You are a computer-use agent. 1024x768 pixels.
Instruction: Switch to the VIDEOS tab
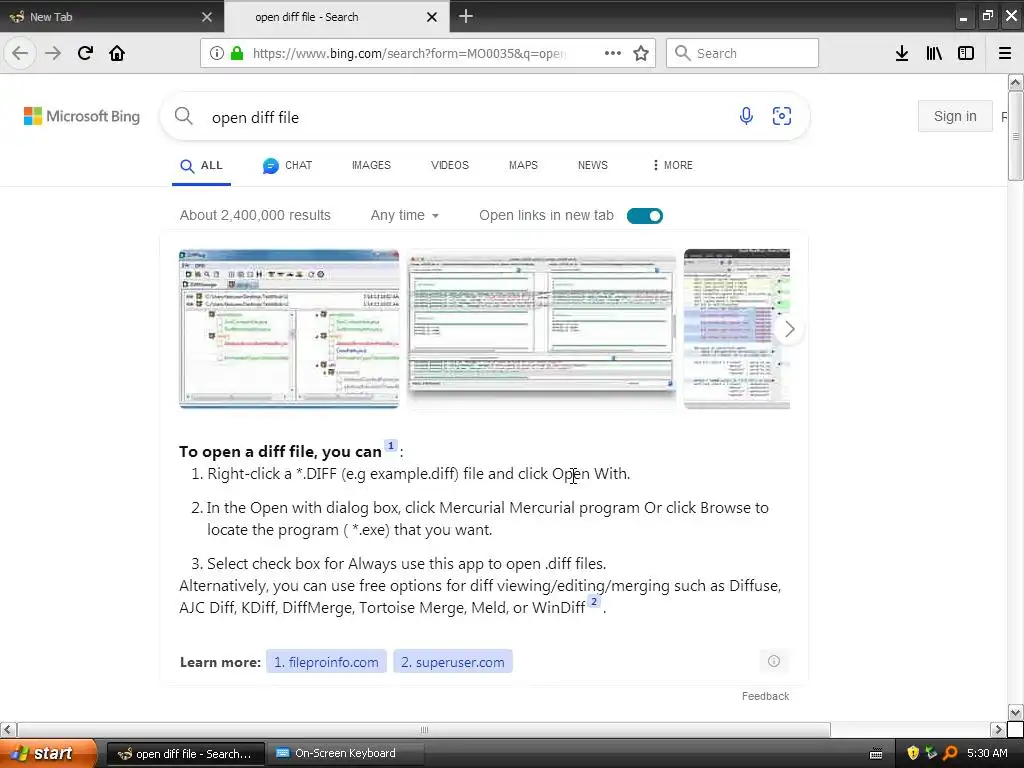pyautogui.click(x=449, y=165)
